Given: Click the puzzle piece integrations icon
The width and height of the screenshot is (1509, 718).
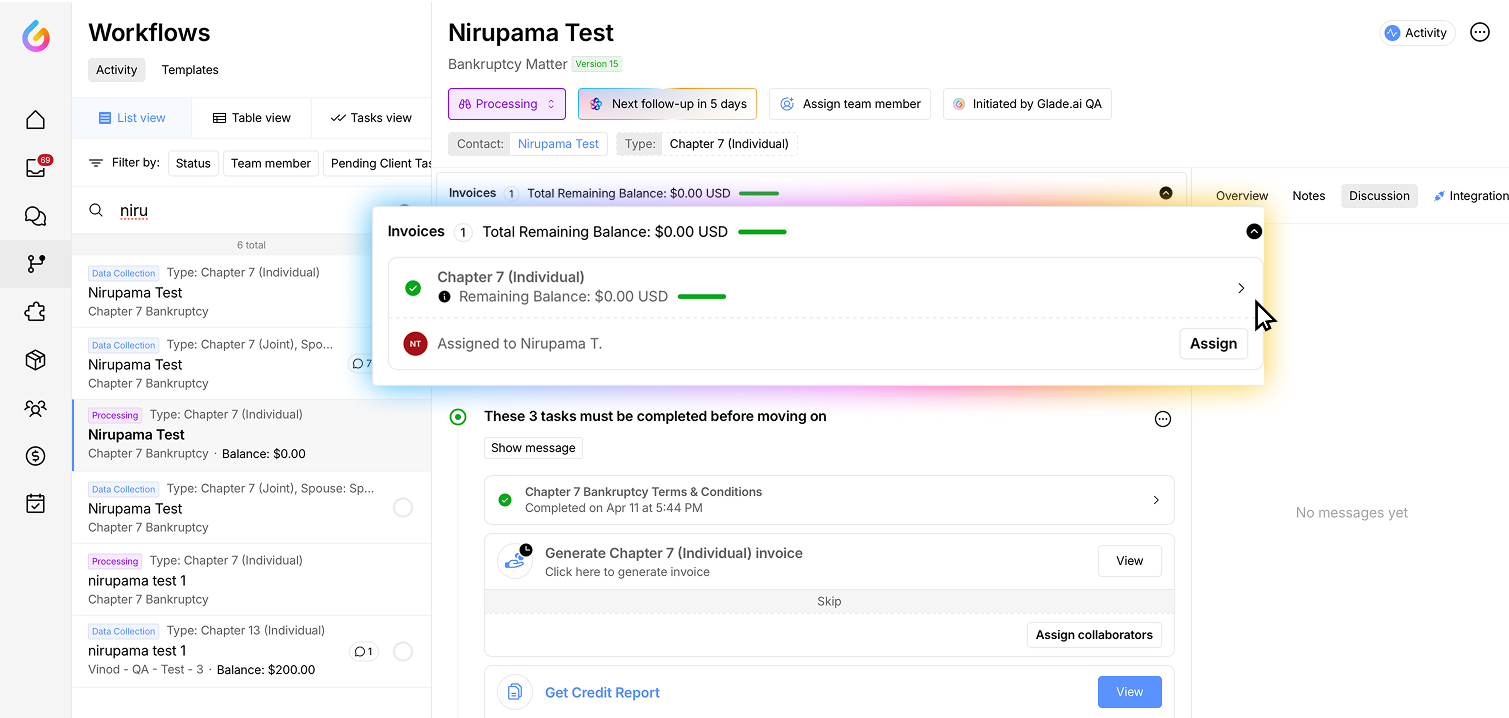Looking at the screenshot, I should click(x=35, y=312).
